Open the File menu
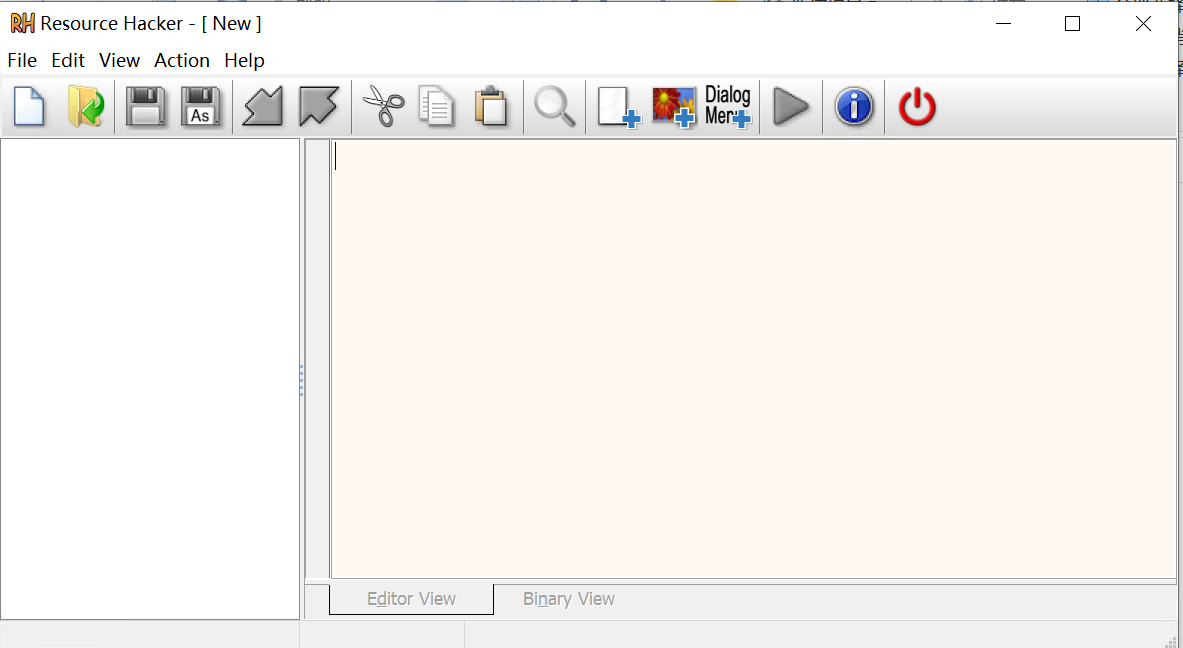Viewport: 1183px width, 648px height. pos(22,60)
